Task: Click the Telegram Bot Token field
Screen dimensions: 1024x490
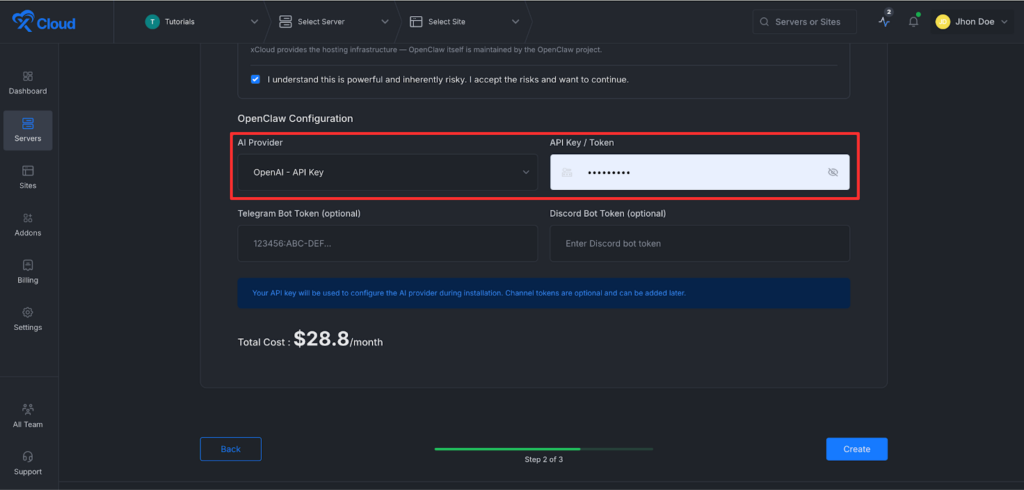Action: pyautogui.click(x=387, y=243)
